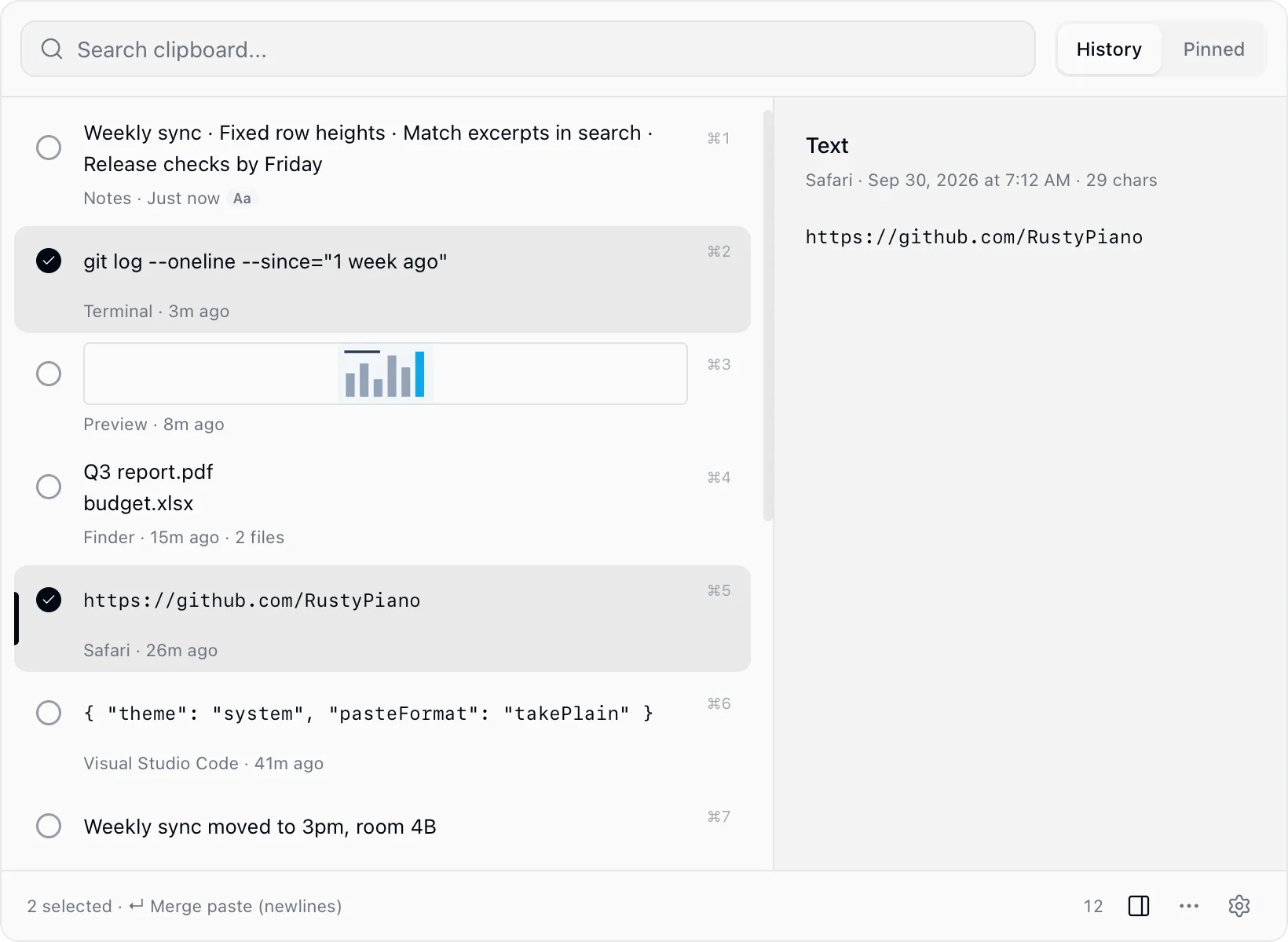Click the ⌘1 shortcut label
The height and width of the screenshot is (942, 1288).
coord(719,138)
